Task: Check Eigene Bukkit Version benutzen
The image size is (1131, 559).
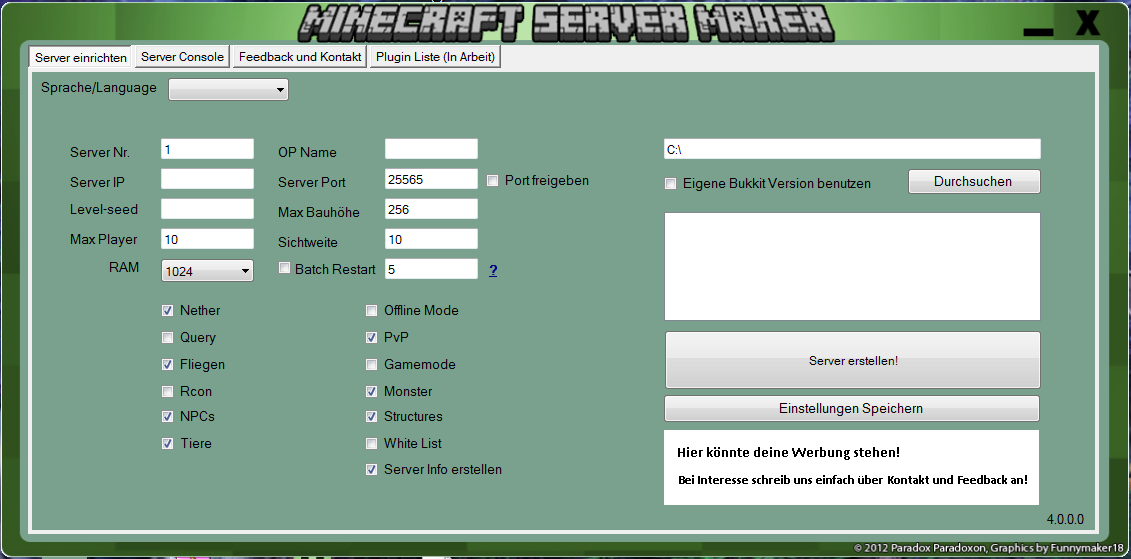Action: pyautogui.click(x=671, y=184)
